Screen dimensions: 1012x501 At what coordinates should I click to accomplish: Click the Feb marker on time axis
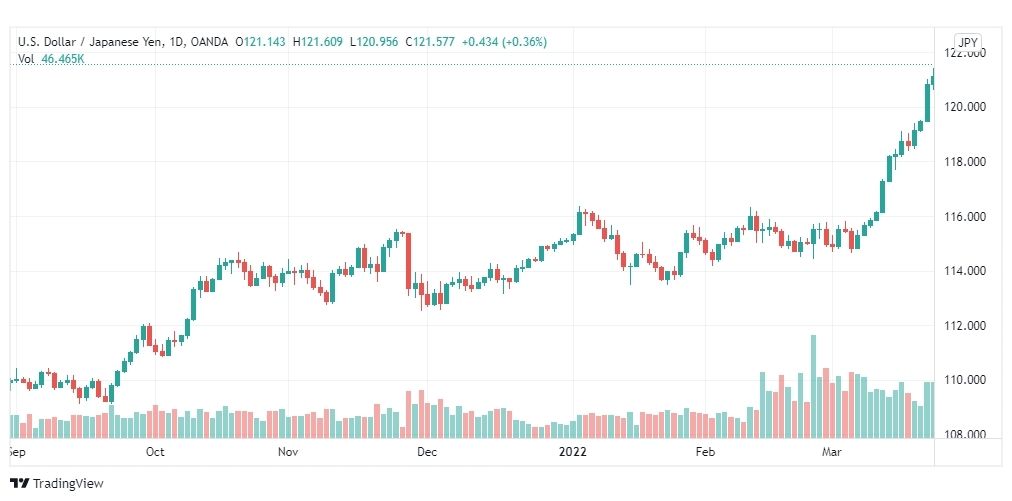tap(705, 452)
